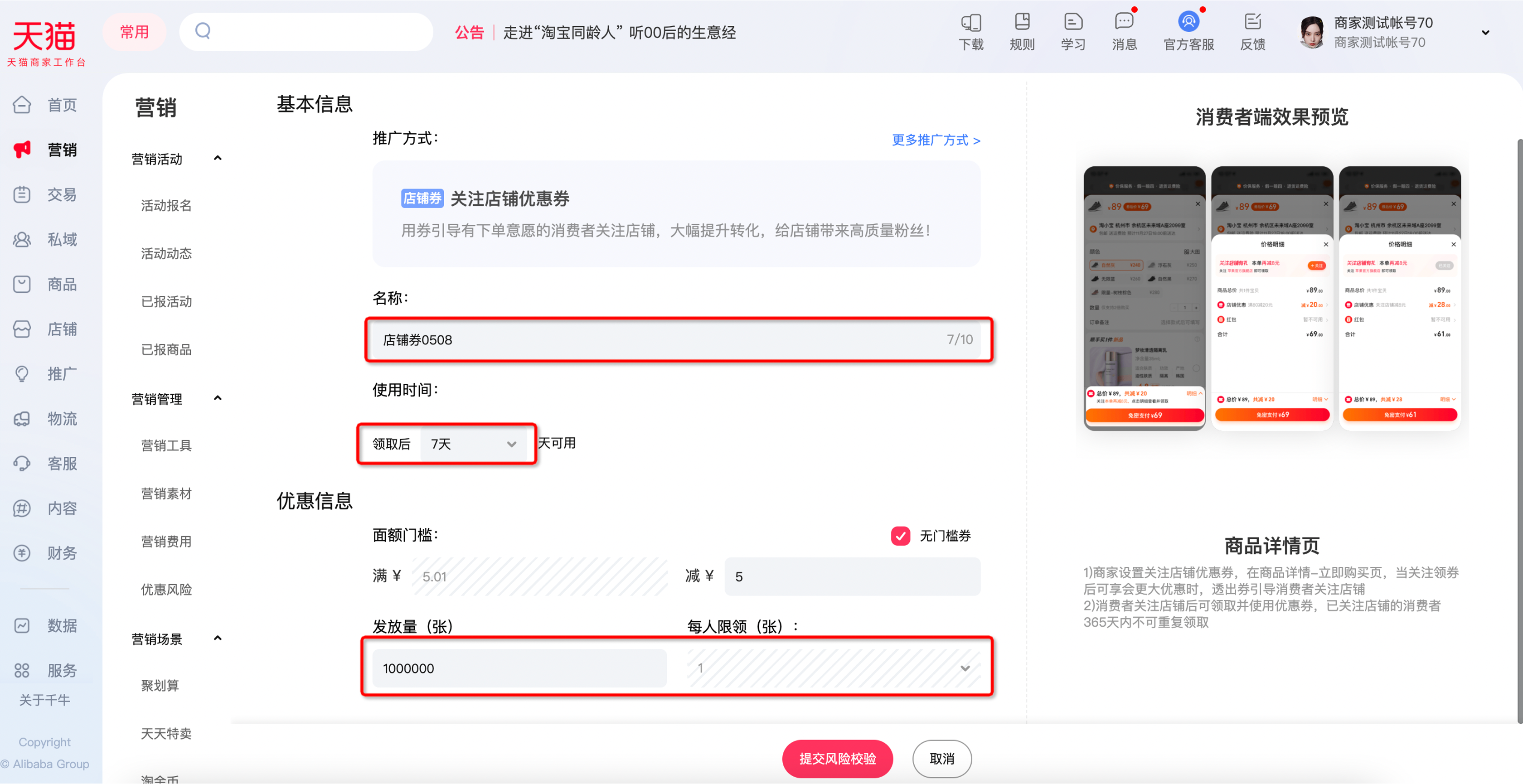The width and height of the screenshot is (1523, 784).
Task: Open the 数据 data chart icon
Action: click(22, 625)
